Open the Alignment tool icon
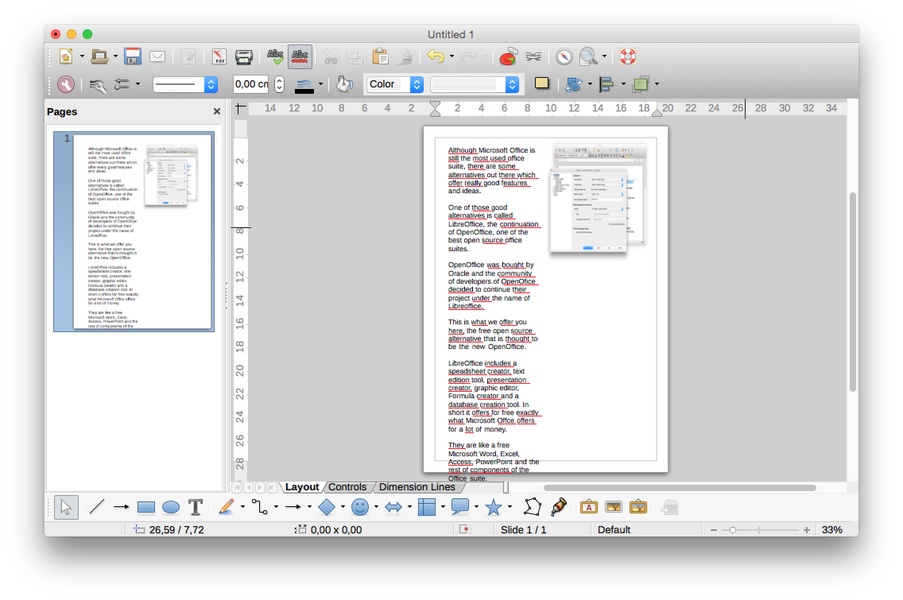The image size is (903, 600). point(607,85)
